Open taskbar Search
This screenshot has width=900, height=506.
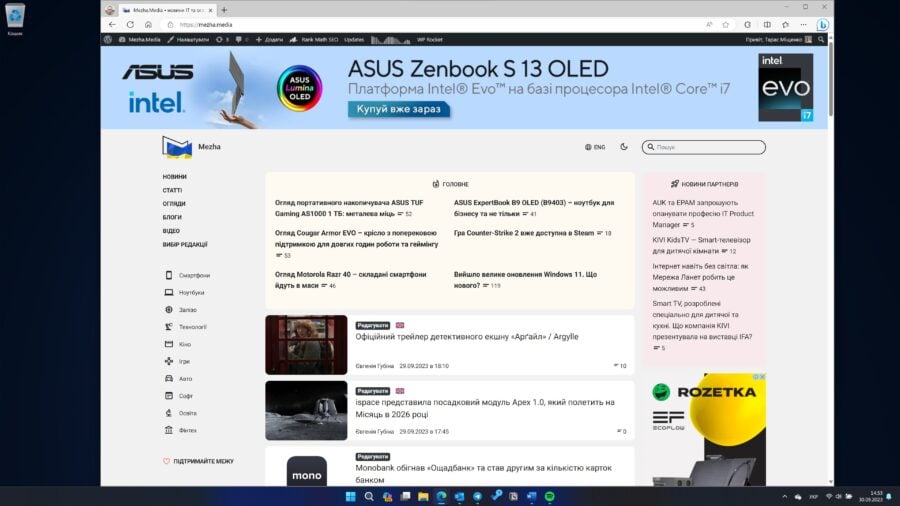tap(368, 497)
